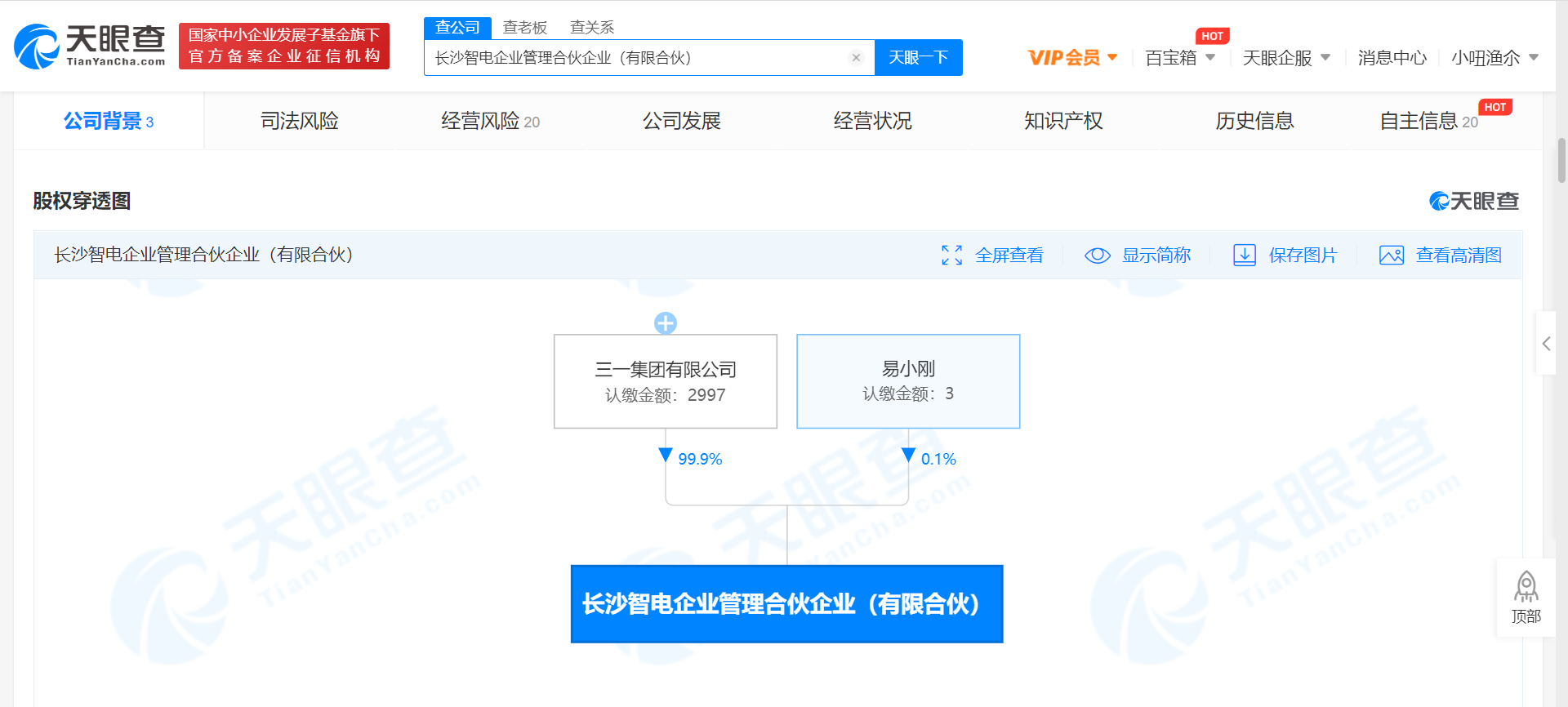Open the VIP会员 dropdown
This screenshot has height=707, width=1568.
click(x=1072, y=57)
